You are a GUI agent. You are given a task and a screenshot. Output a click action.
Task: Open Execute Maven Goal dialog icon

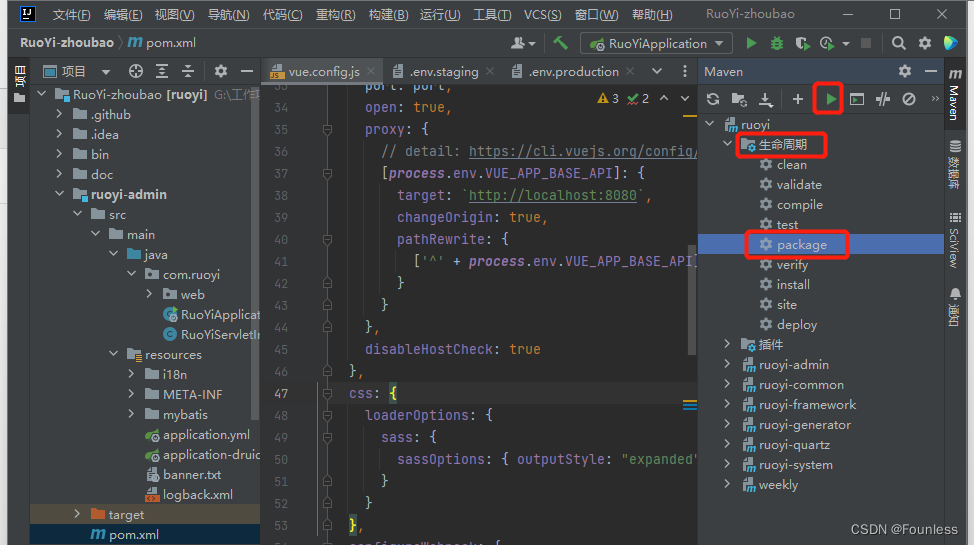click(x=857, y=99)
